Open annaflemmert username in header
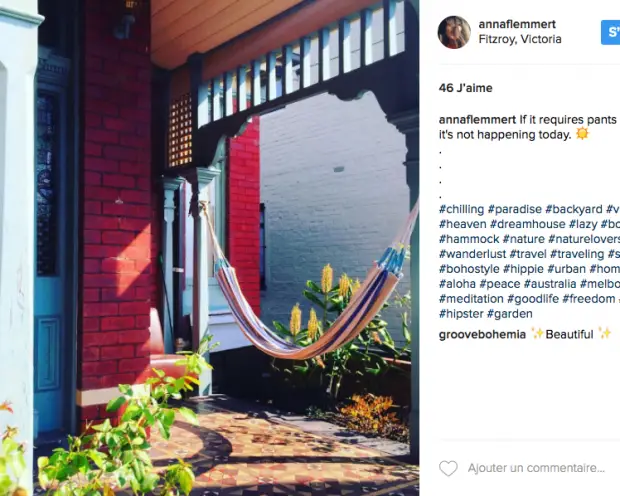Viewport: 620px width, 496px height. tap(517, 24)
